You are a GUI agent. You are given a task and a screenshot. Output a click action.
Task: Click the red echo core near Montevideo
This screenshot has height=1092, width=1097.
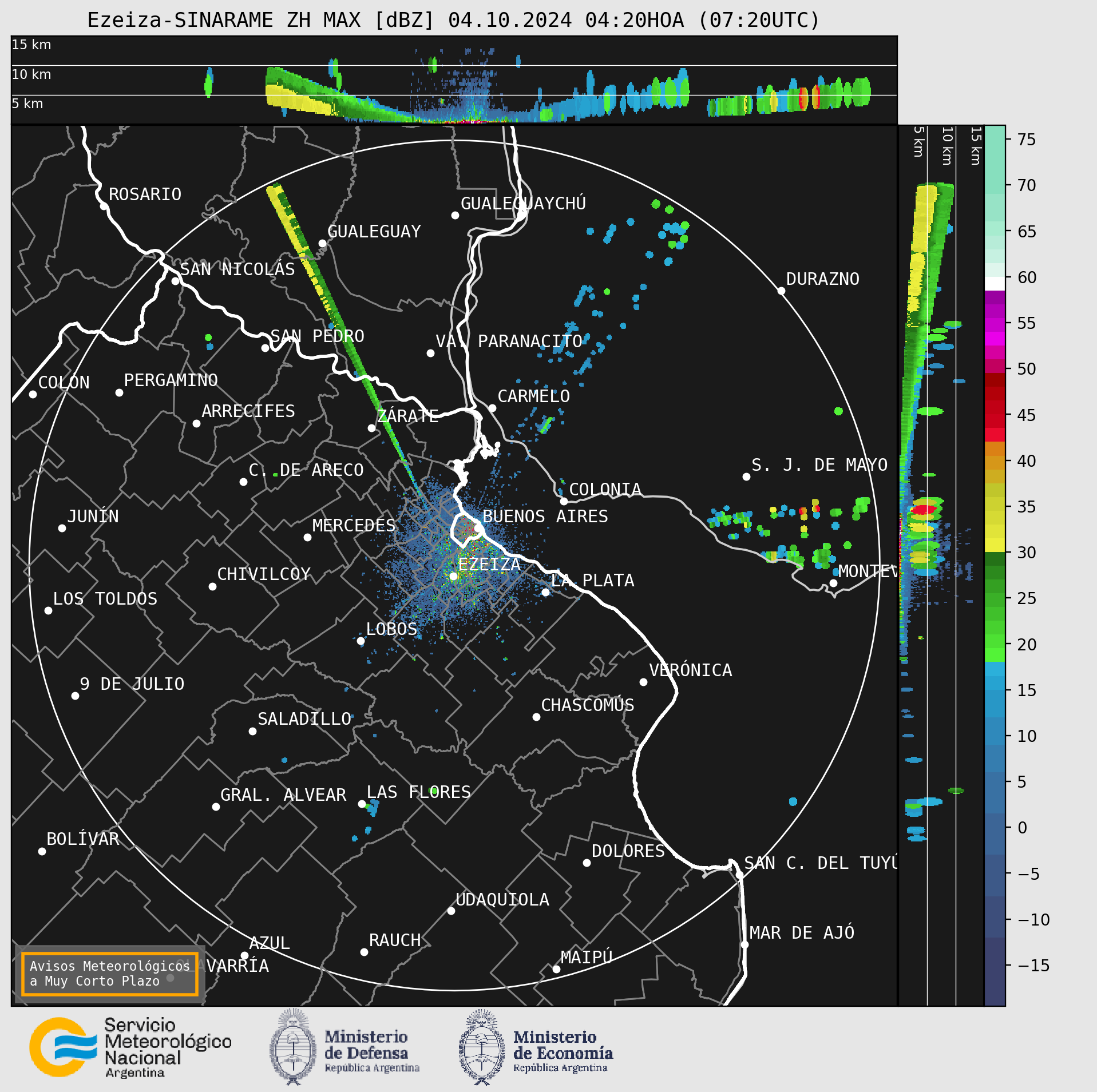(816, 509)
